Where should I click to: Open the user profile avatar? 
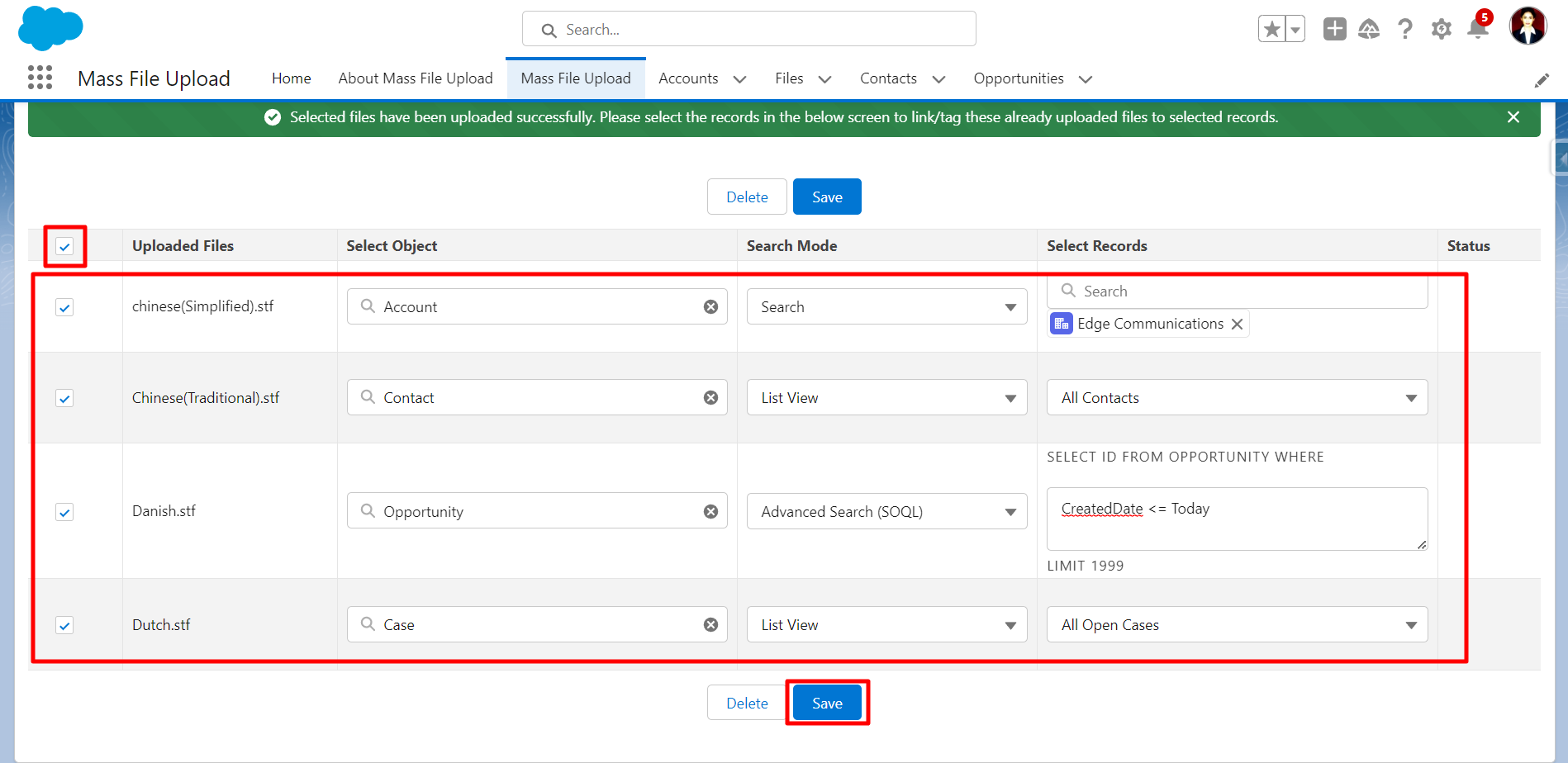coord(1528,26)
